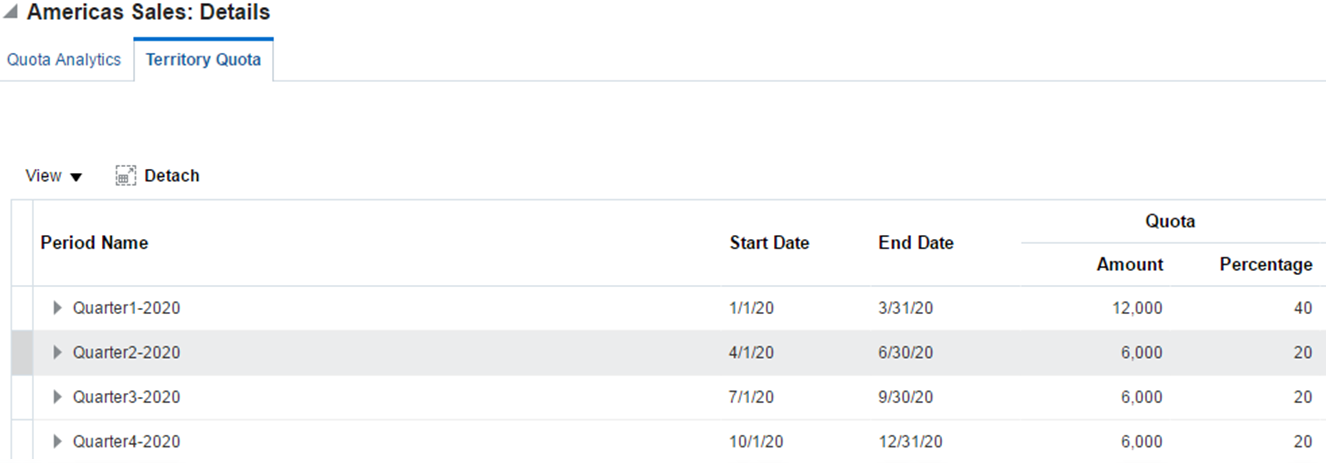1326x463 pixels.
Task: Collapse the Americas Sales: Details section triangle
Action: tap(10, 13)
